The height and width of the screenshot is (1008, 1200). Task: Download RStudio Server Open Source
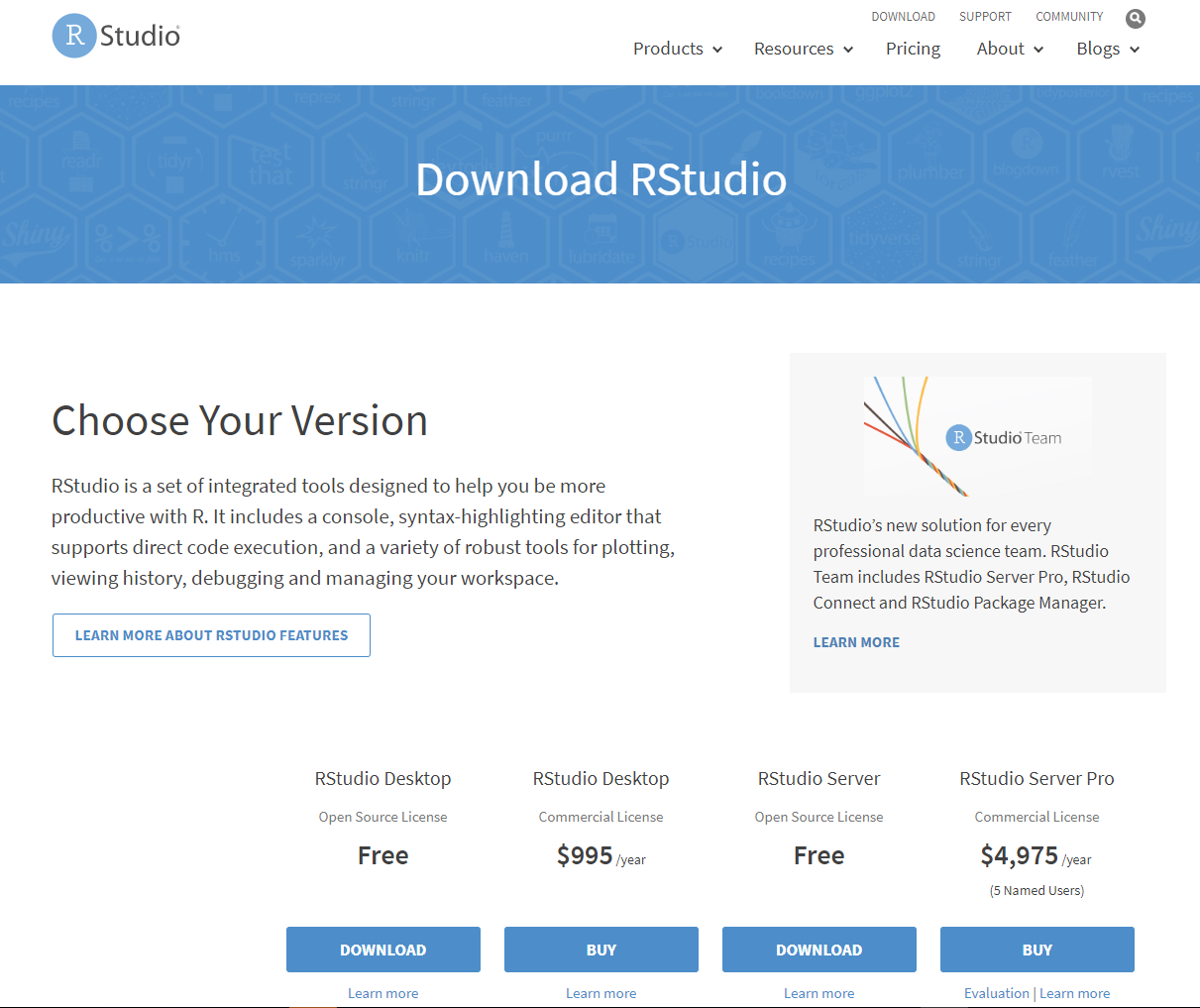click(819, 950)
